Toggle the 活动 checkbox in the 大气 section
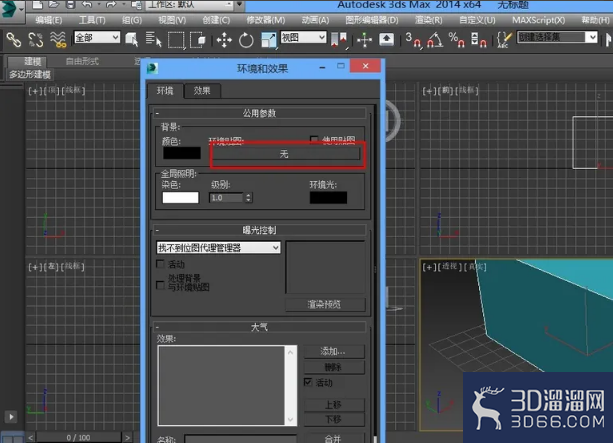 click(x=308, y=382)
